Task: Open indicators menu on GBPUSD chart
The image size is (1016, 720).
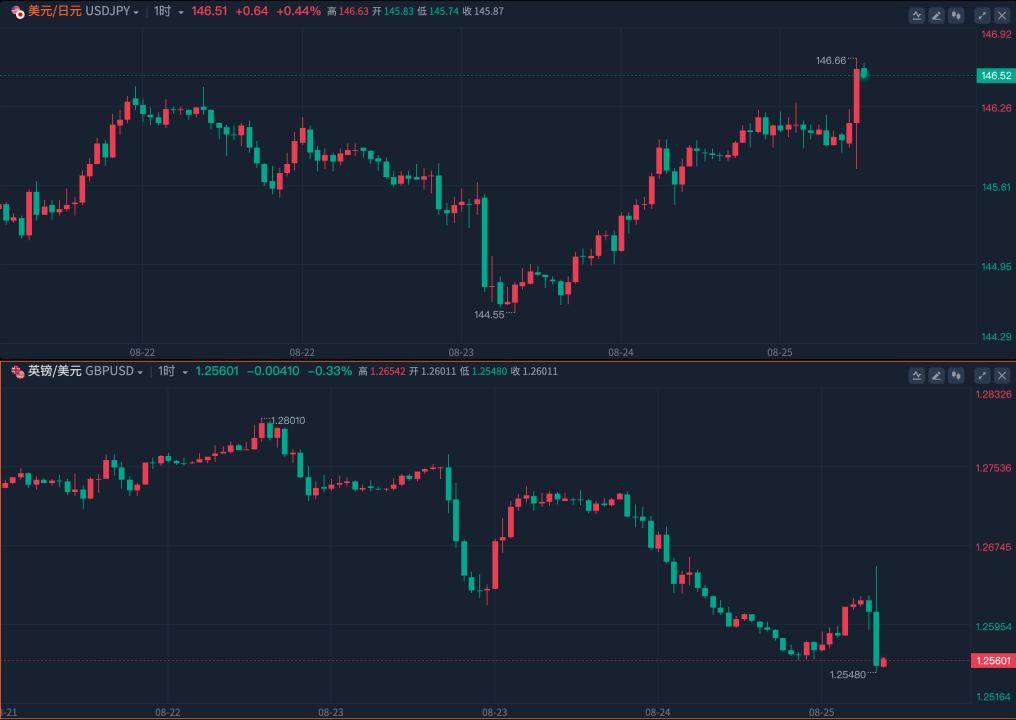Action: pyautogui.click(x=917, y=375)
